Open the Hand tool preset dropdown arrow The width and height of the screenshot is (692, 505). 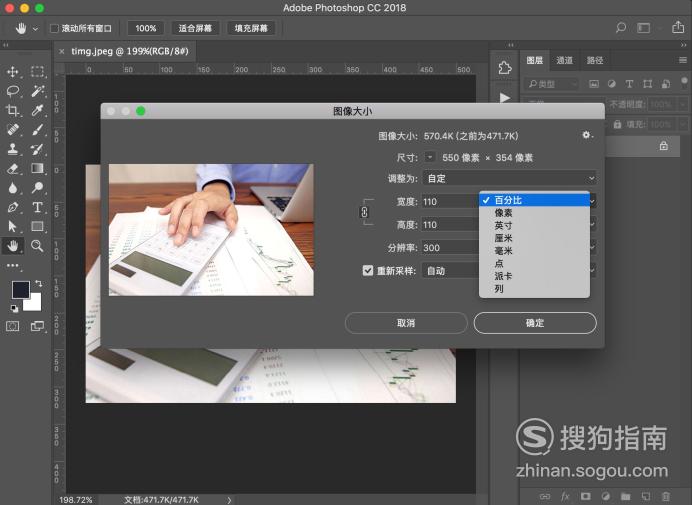click(35, 29)
